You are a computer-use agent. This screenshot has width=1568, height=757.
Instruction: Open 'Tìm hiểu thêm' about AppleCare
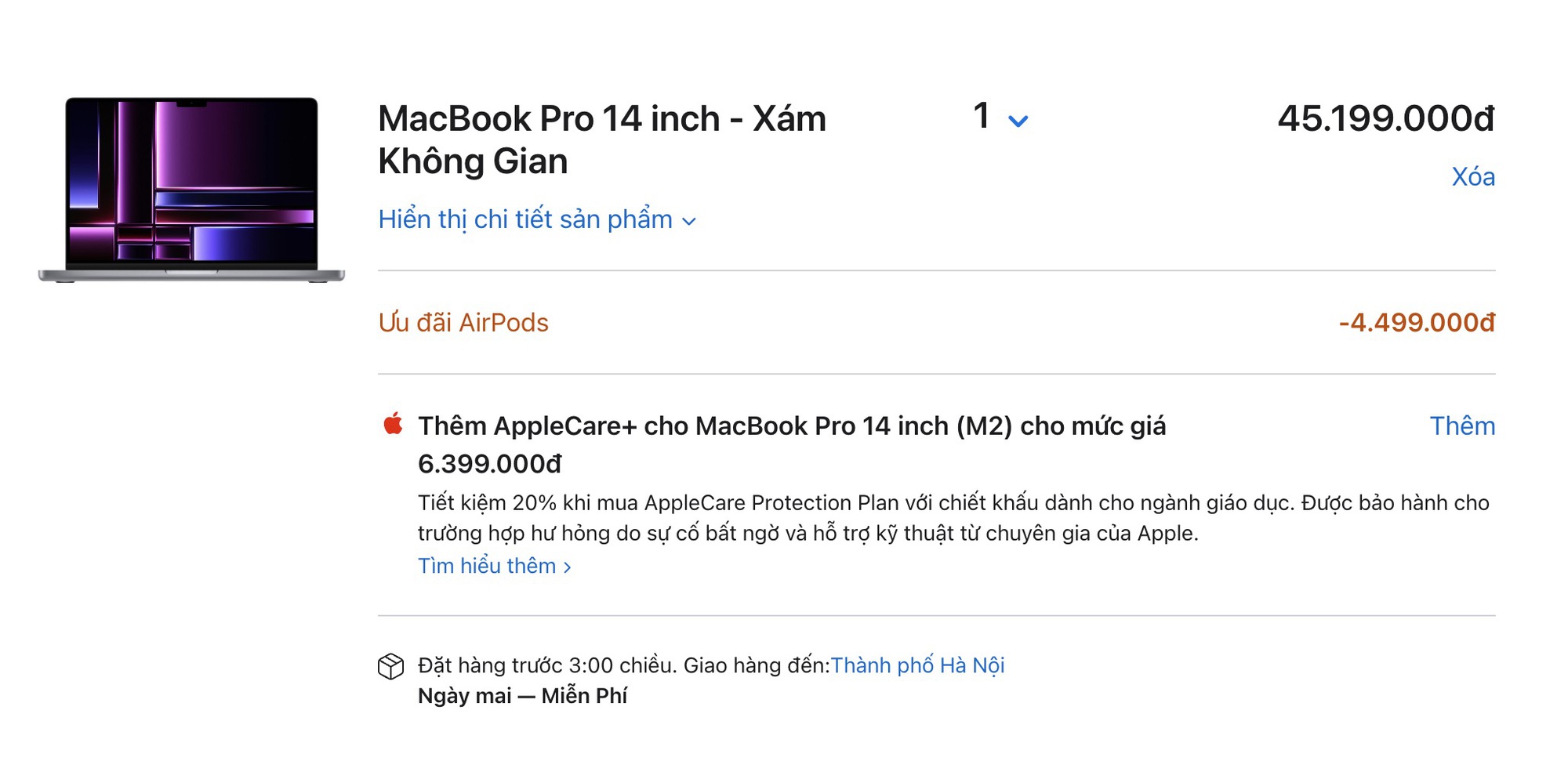[486, 566]
